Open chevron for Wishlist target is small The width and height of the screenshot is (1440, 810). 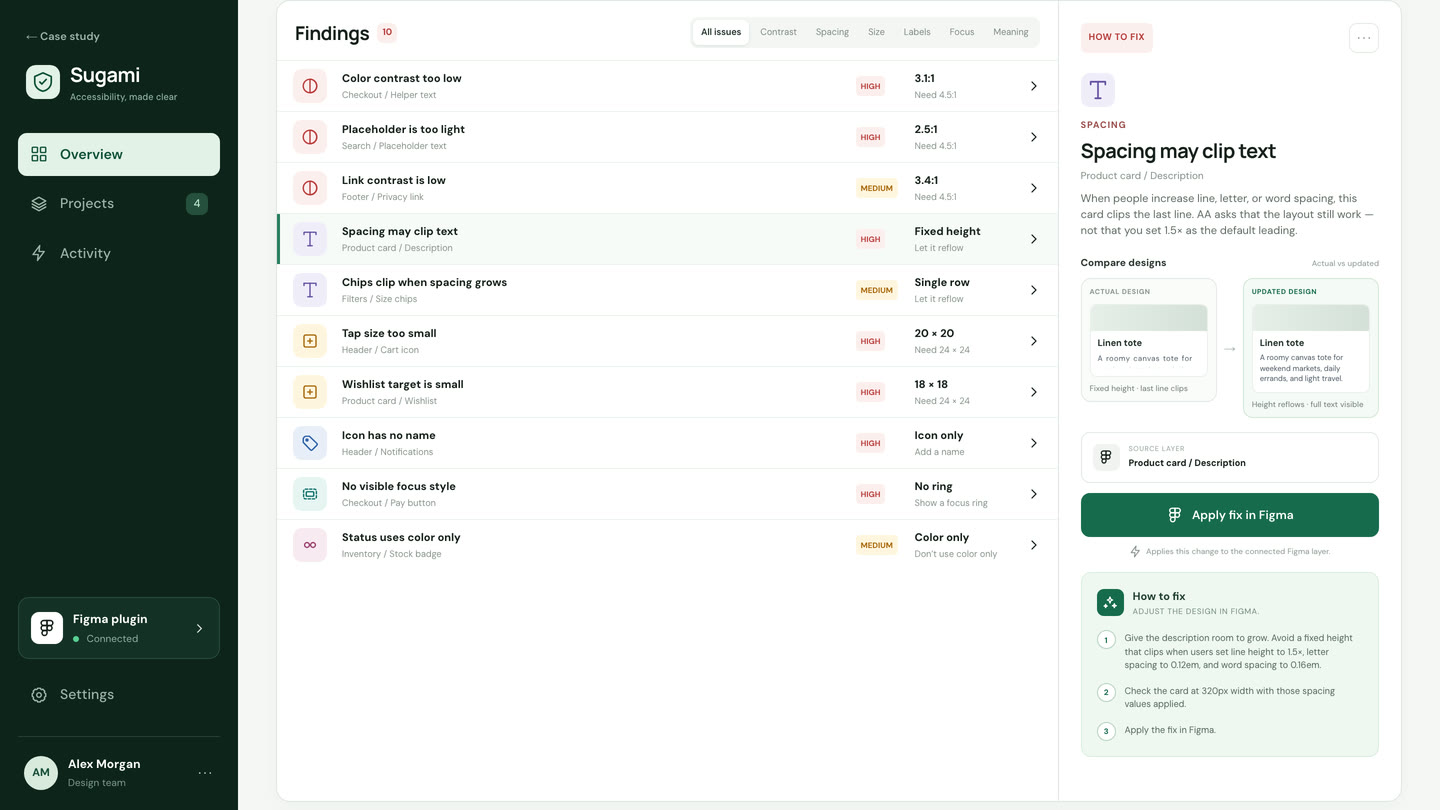coord(1034,392)
